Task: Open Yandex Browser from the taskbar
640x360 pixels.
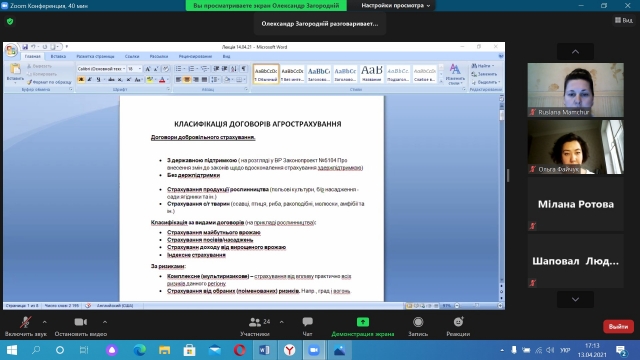Action: click(289, 350)
